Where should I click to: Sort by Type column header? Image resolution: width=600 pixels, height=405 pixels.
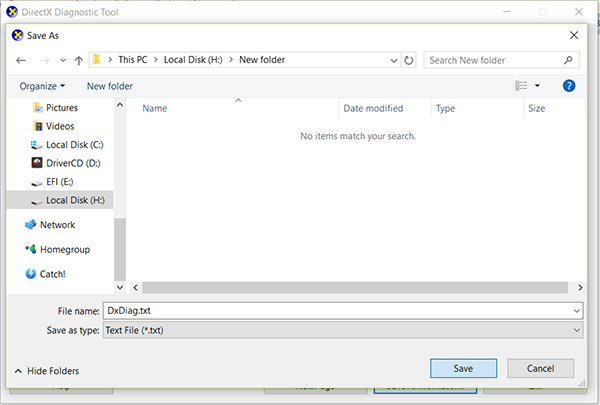tap(445, 108)
